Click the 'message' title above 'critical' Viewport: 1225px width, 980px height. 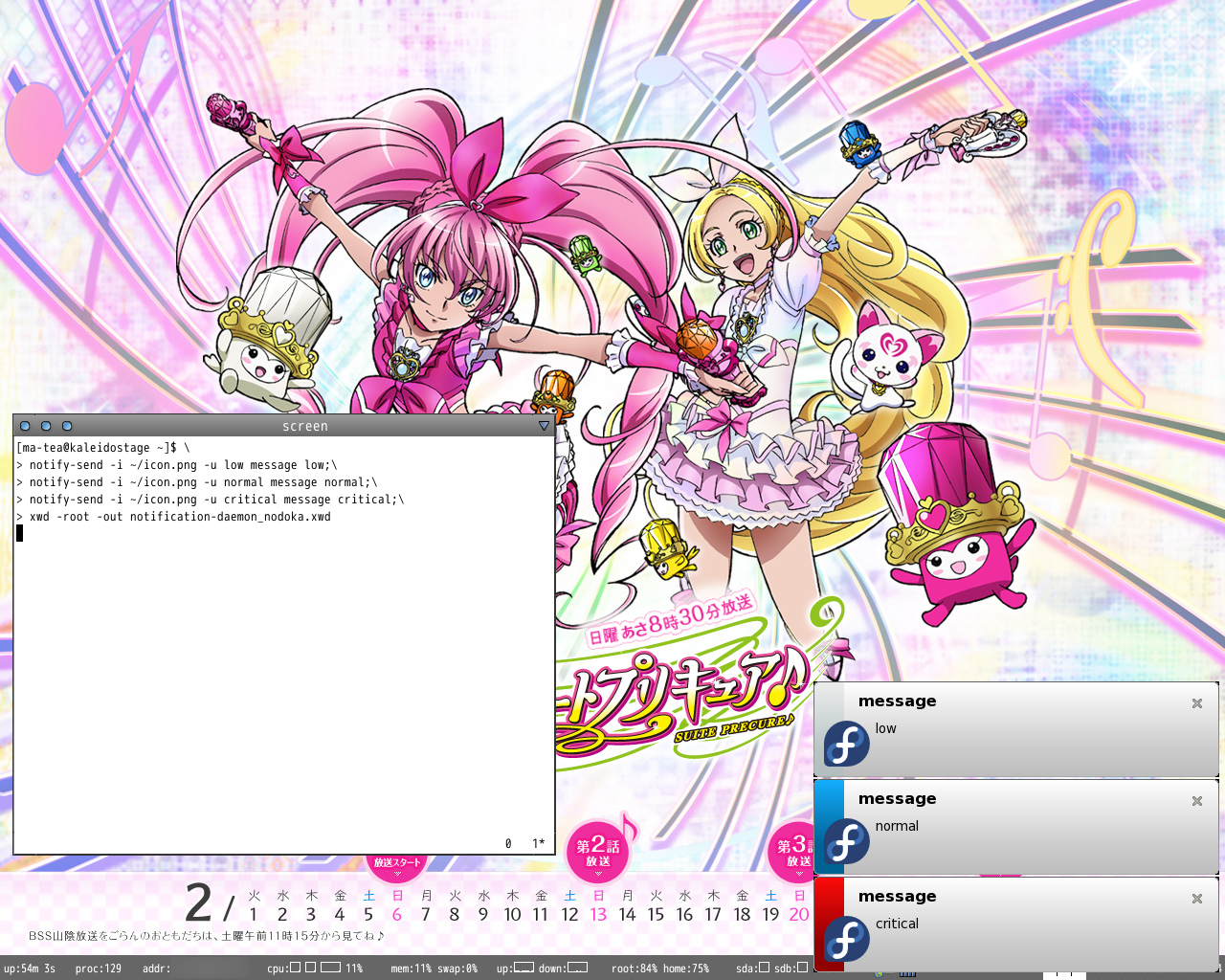pyautogui.click(x=897, y=897)
